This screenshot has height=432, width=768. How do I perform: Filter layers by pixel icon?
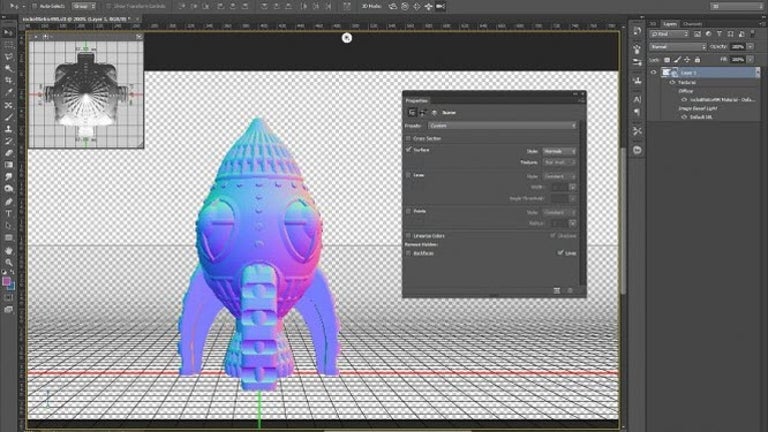point(697,34)
